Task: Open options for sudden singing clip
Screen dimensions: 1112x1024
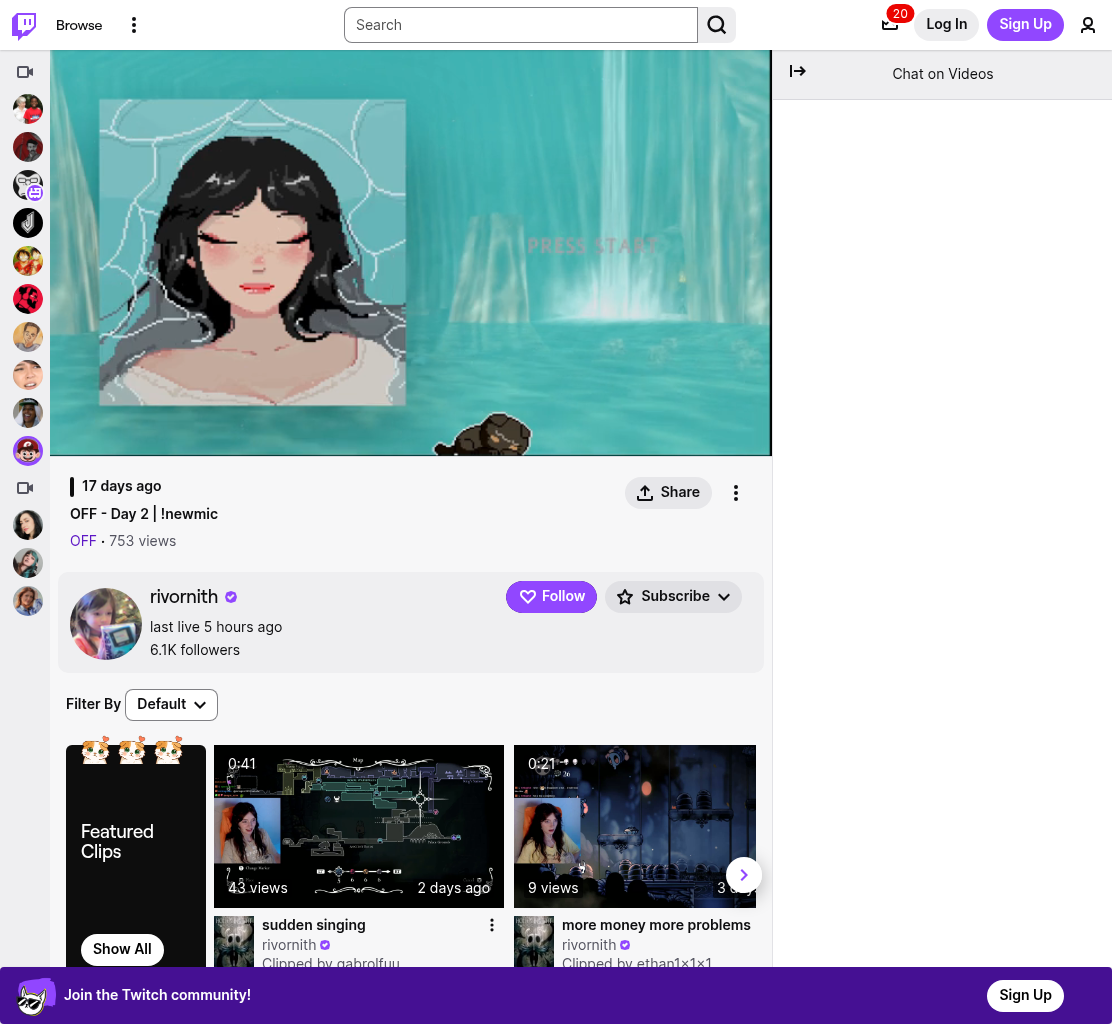Action: click(491, 925)
